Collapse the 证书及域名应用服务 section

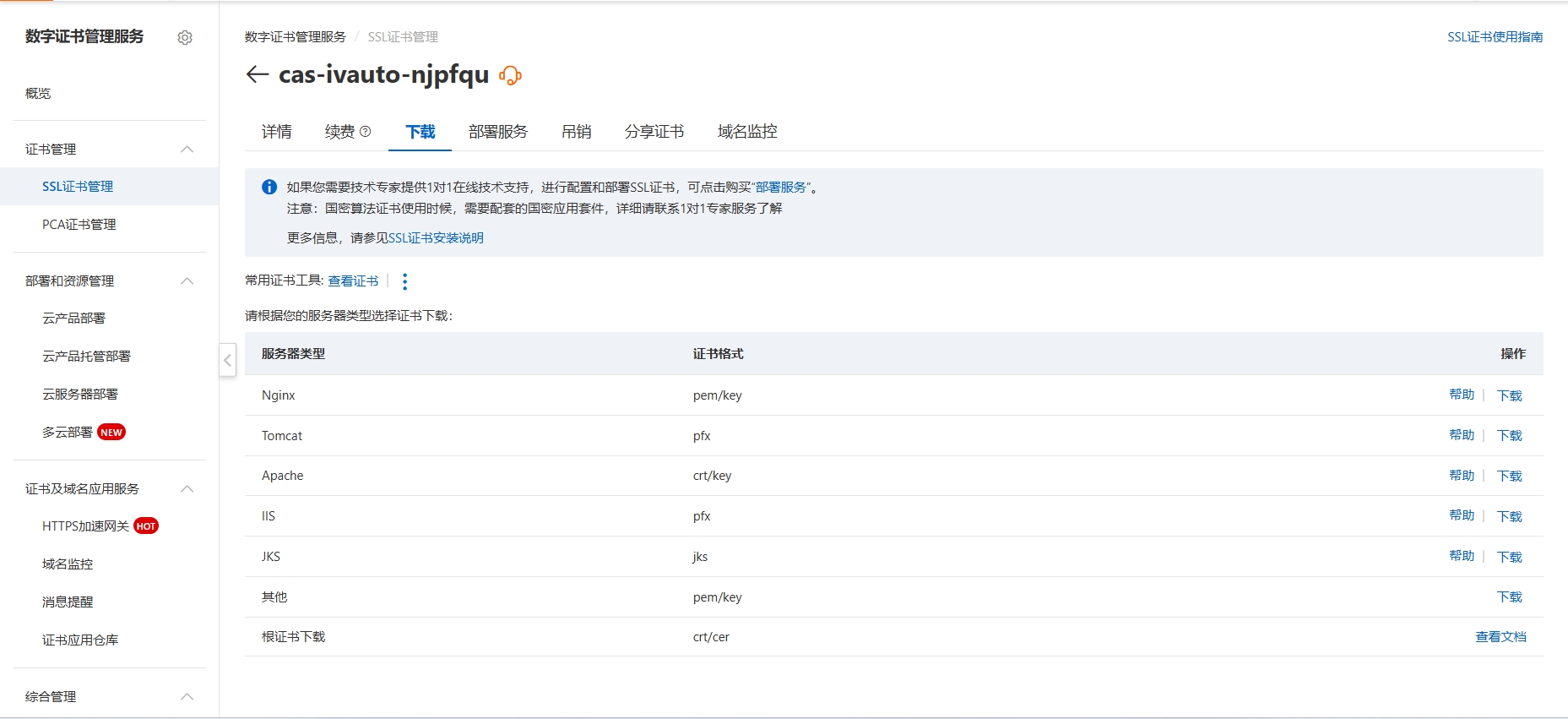187,489
